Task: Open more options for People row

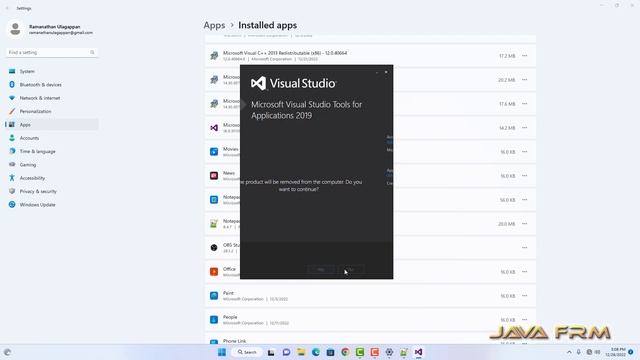Action: click(524, 320)
